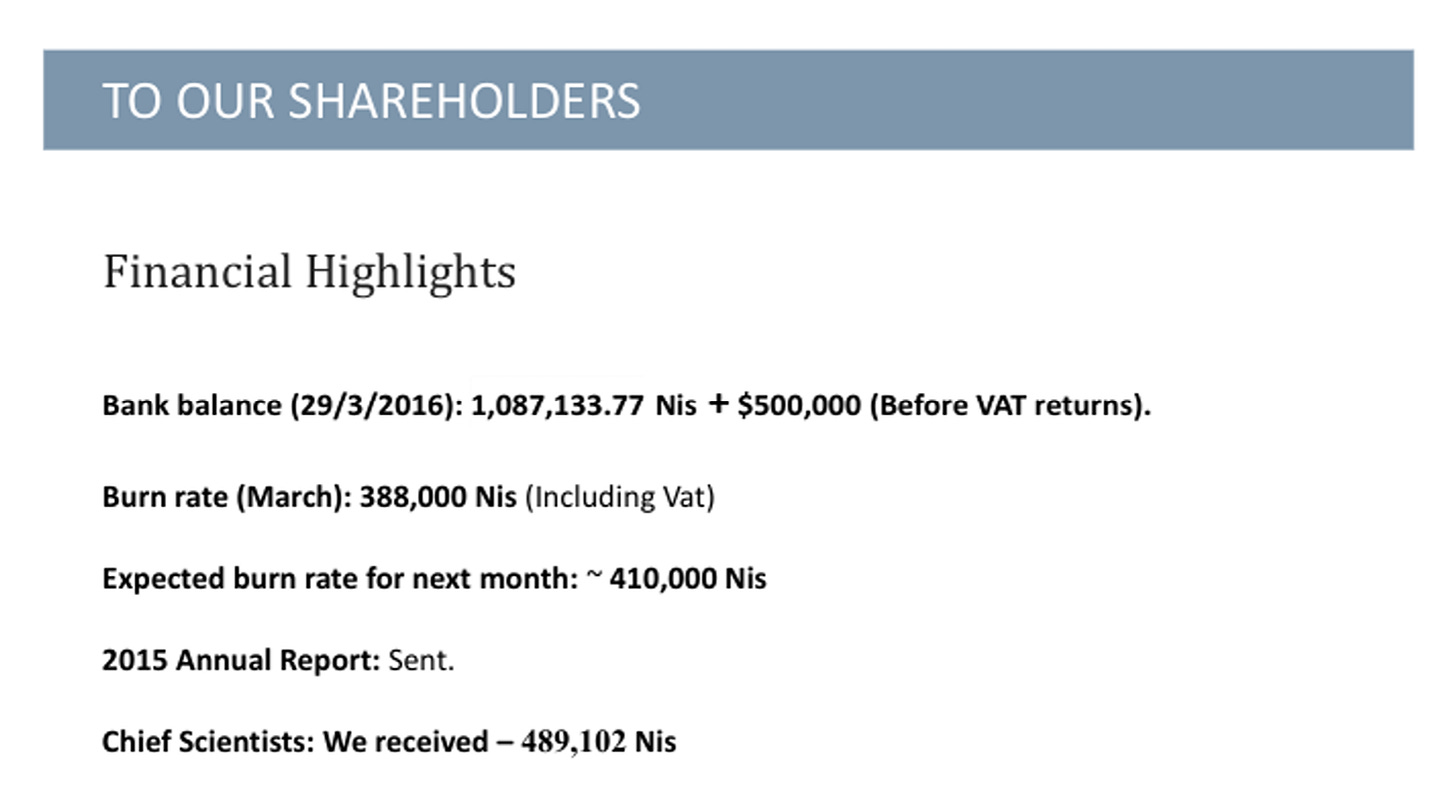Click Expected burn rate for next month
Image resolution: width=1456 pixels, height=805 pixels.
(340, 579)
